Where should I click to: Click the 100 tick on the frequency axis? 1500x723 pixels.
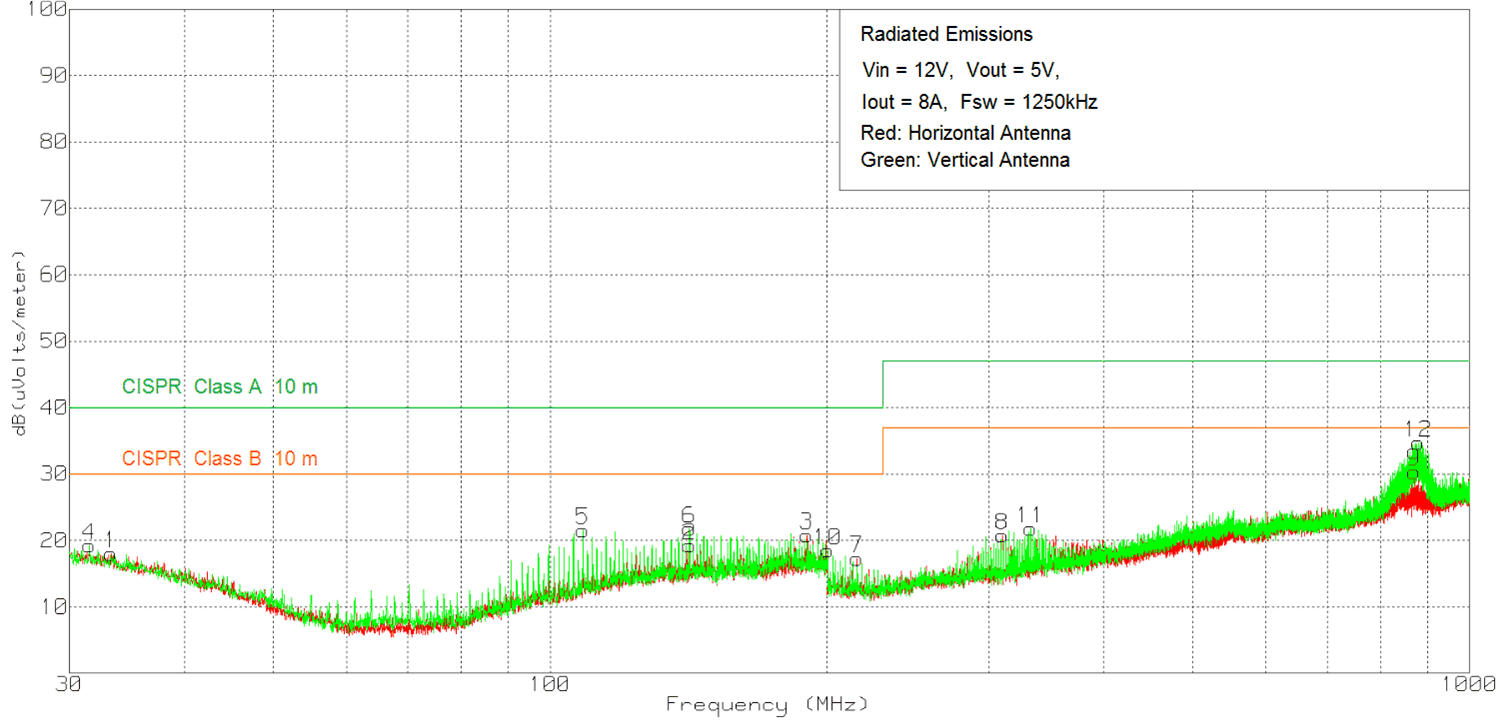pos(548,686)
